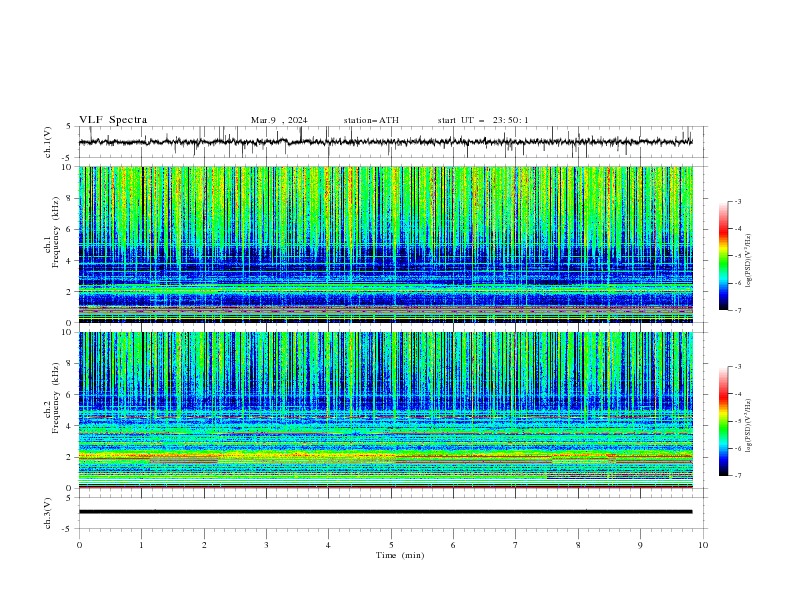The height and width of the screenshot is (612, 792).
Task: Select the "ch.1(V)" waveform axis label
Action: [x=48, y=142]
